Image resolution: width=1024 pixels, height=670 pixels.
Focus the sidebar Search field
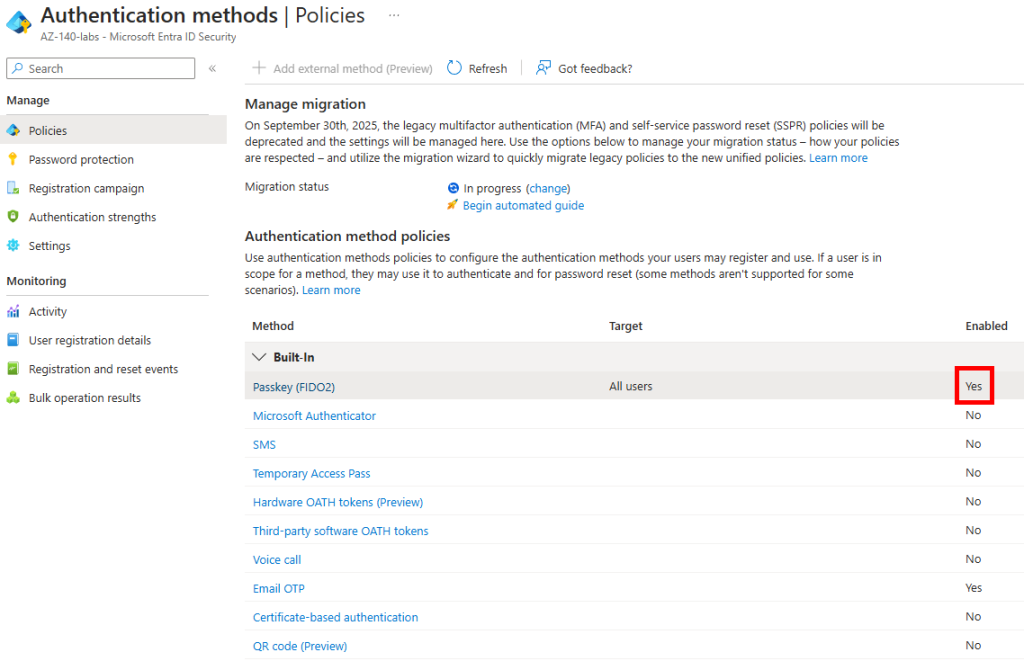pos(101,69)
